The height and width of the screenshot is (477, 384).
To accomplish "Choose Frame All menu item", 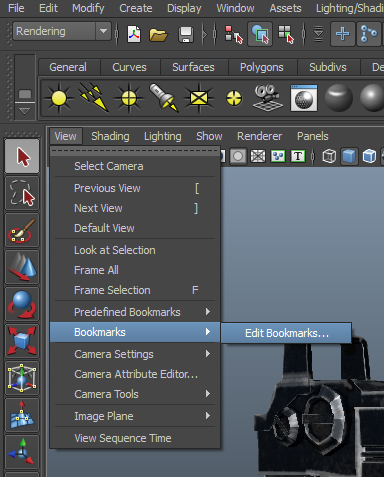I will coord(135,270).
